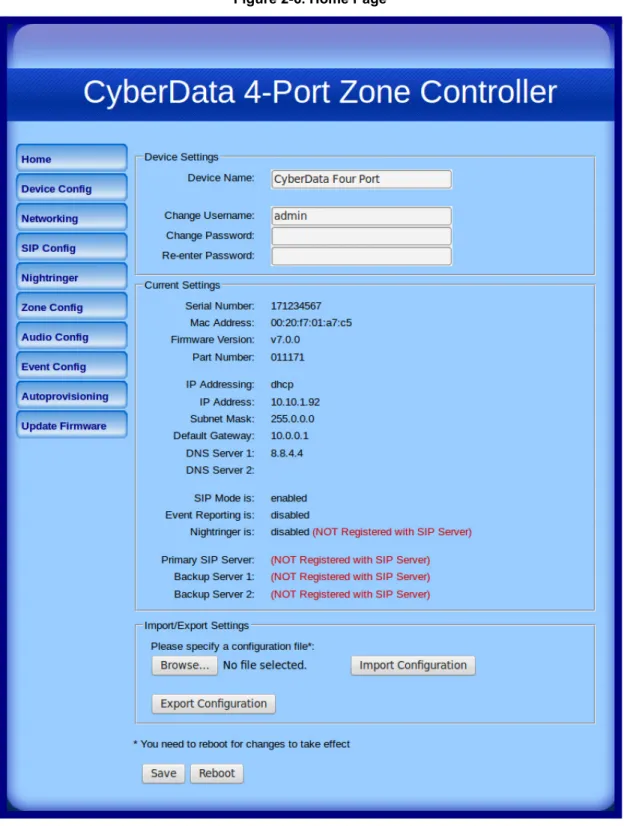Image resolution: width=624 pixels, height=826 pixels.
Task: Click SIP Mode status enabled
Action: 289,498
